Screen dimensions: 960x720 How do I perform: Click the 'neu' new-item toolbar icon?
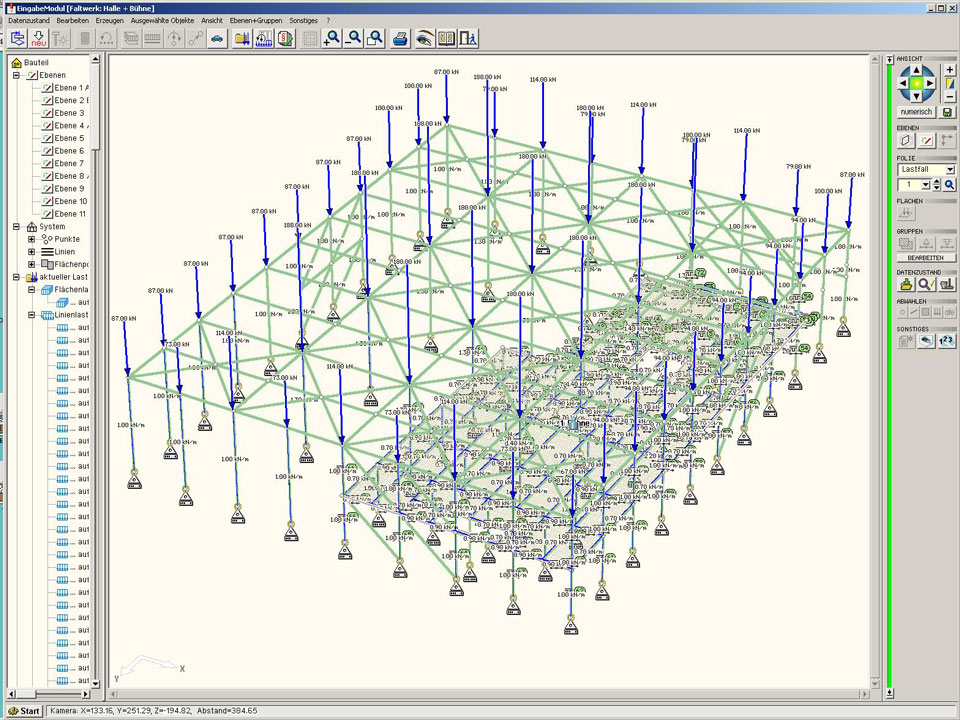[39, 39]
